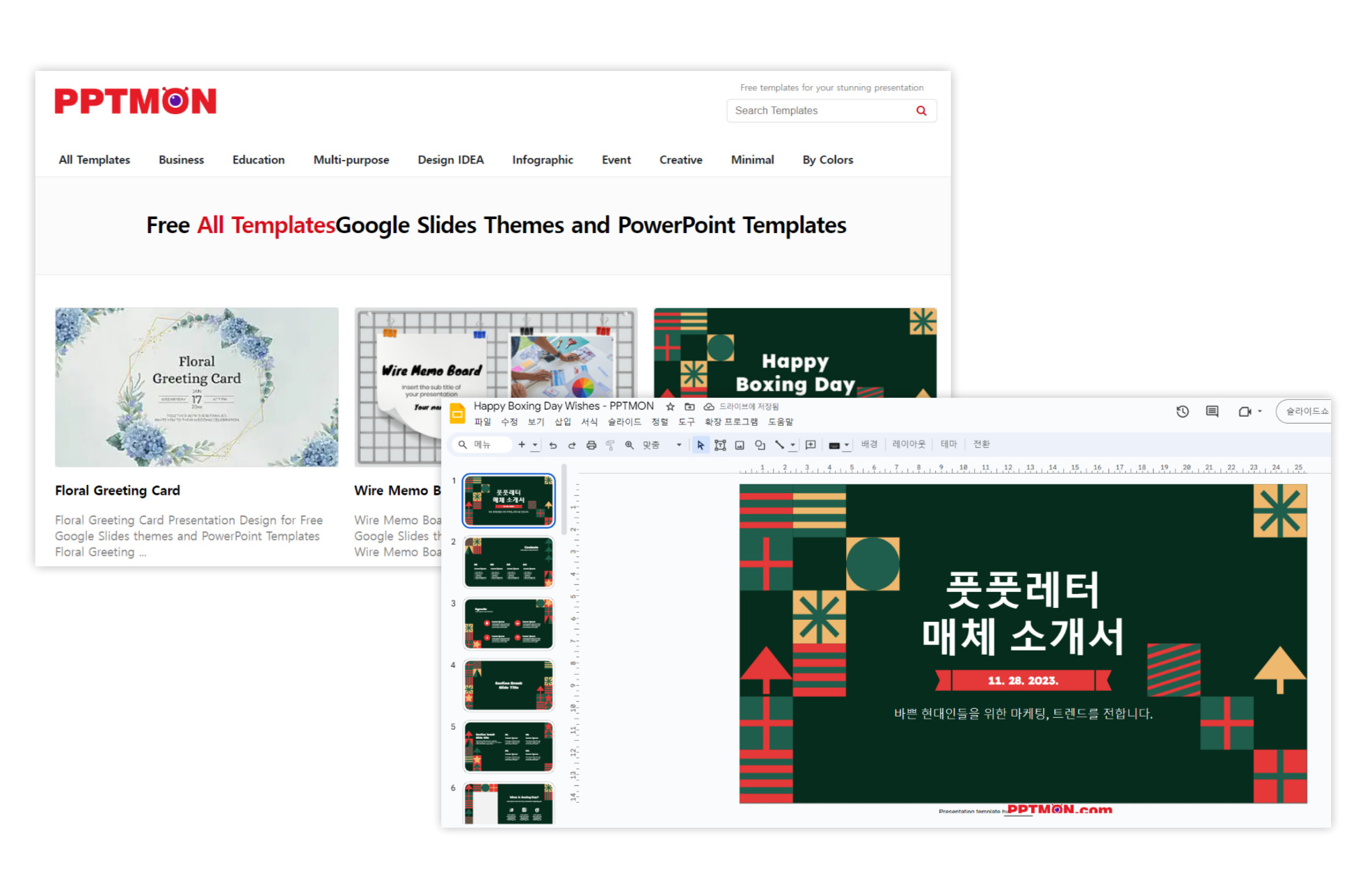Select slide 2 thumbnail in filmstrip
This screenshot has height=871, width=1372.
(x=509, y=562)
